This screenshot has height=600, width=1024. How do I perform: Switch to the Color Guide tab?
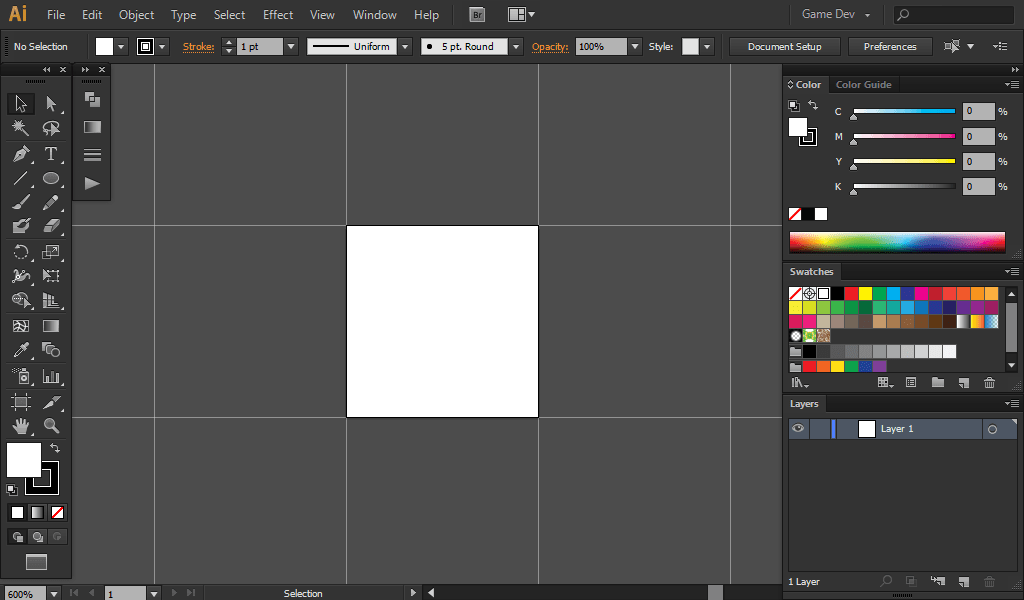click(x=864, y=84)
